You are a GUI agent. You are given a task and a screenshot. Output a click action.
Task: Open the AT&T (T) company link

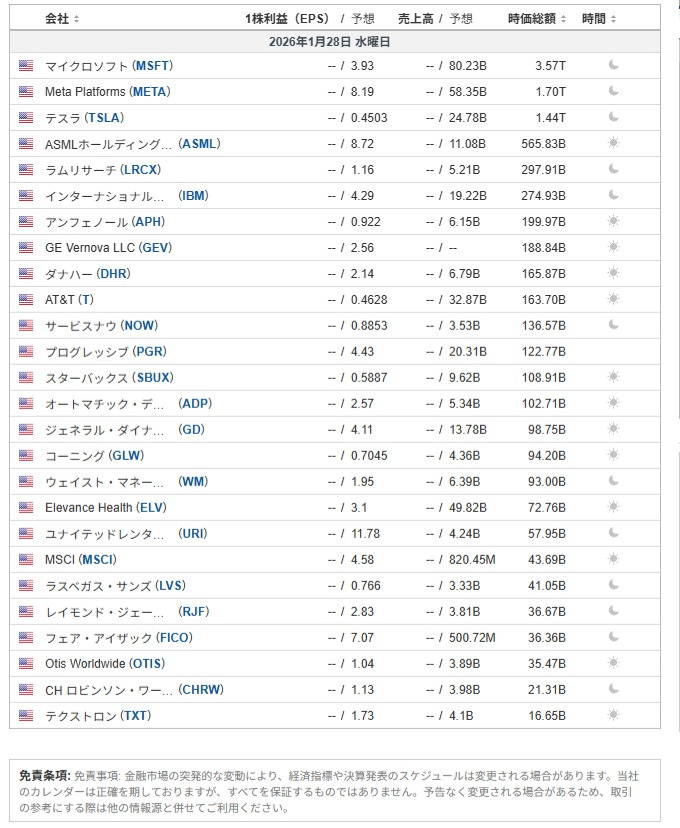pyautogui.click(x=69, y=299)
